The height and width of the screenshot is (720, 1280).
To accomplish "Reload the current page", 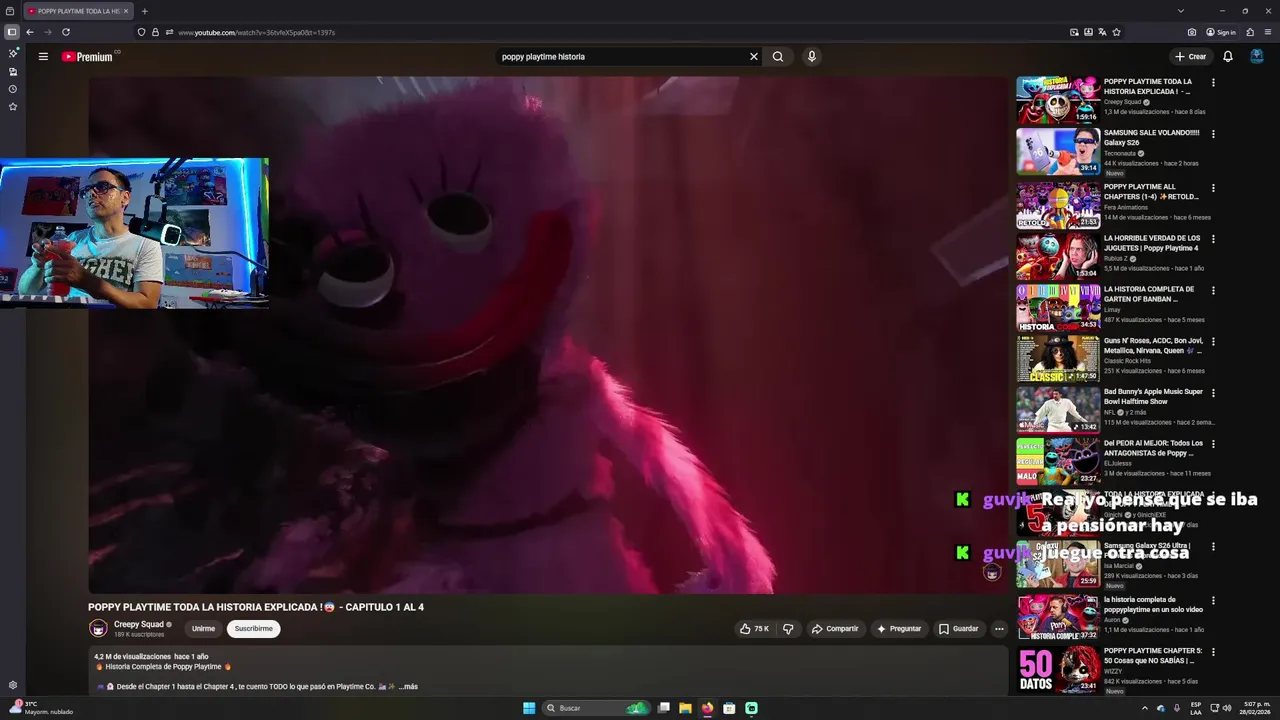I will coord(66,32).
